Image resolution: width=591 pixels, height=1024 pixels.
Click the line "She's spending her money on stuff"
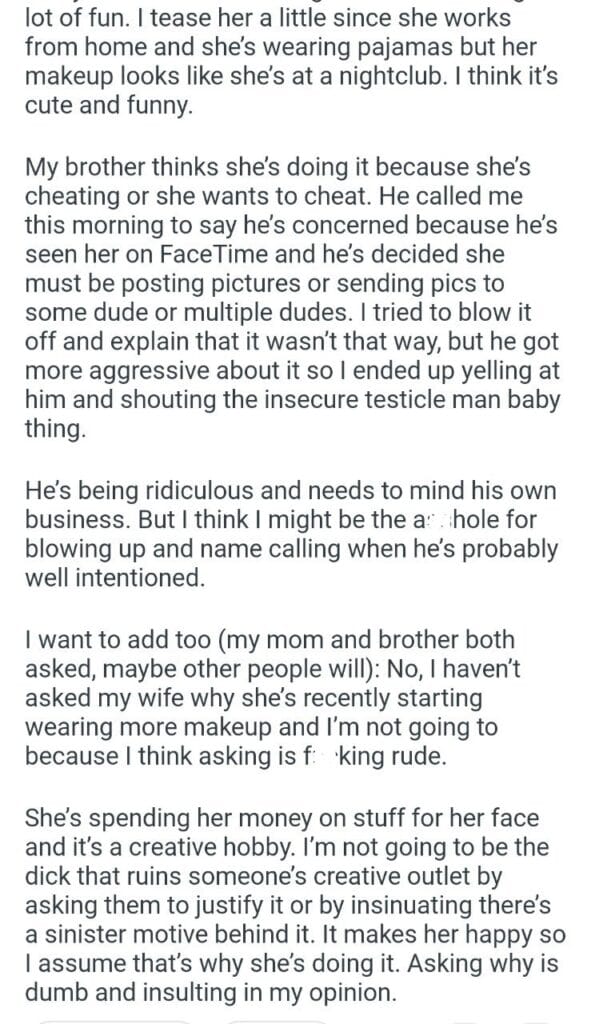tap(282, 818)
